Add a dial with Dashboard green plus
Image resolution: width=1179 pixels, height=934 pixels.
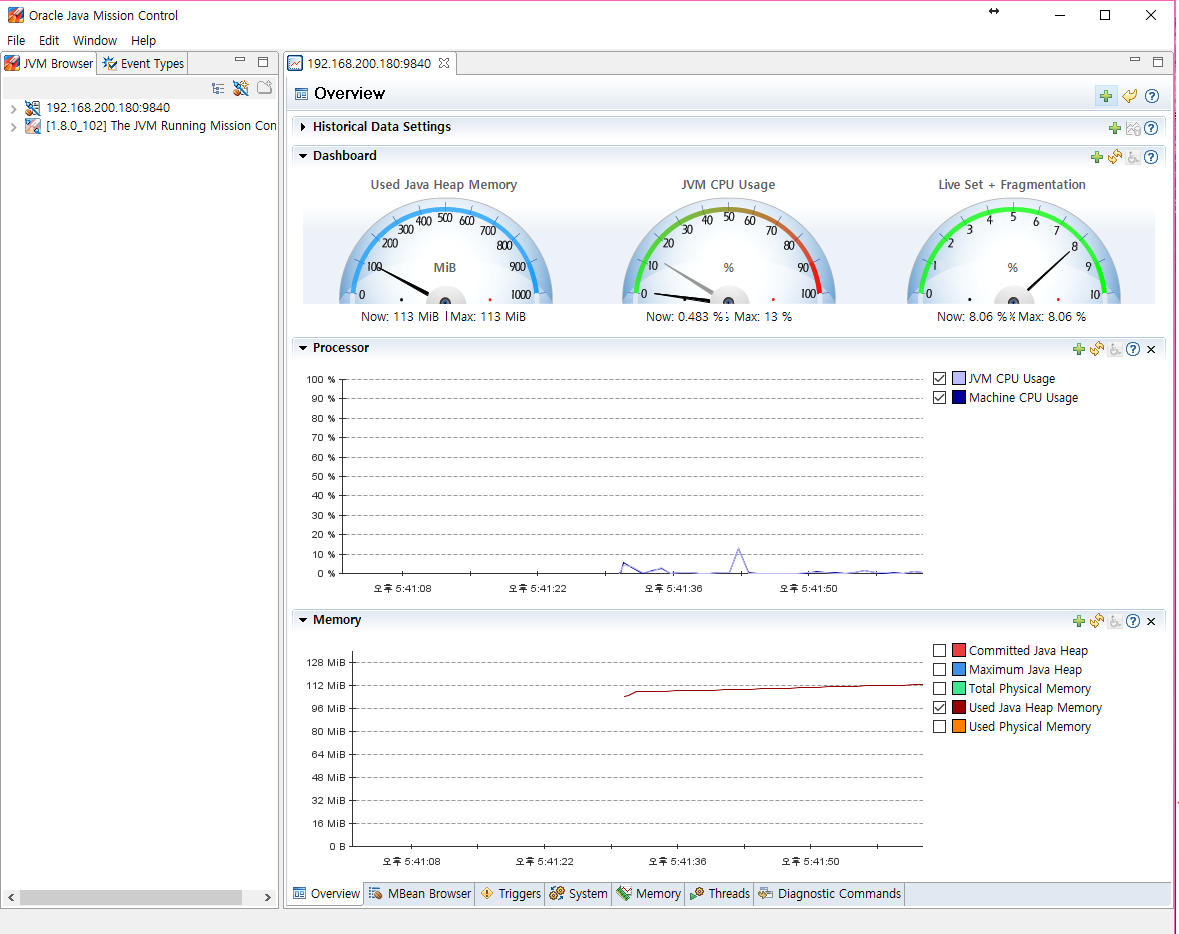[1097, 156]
